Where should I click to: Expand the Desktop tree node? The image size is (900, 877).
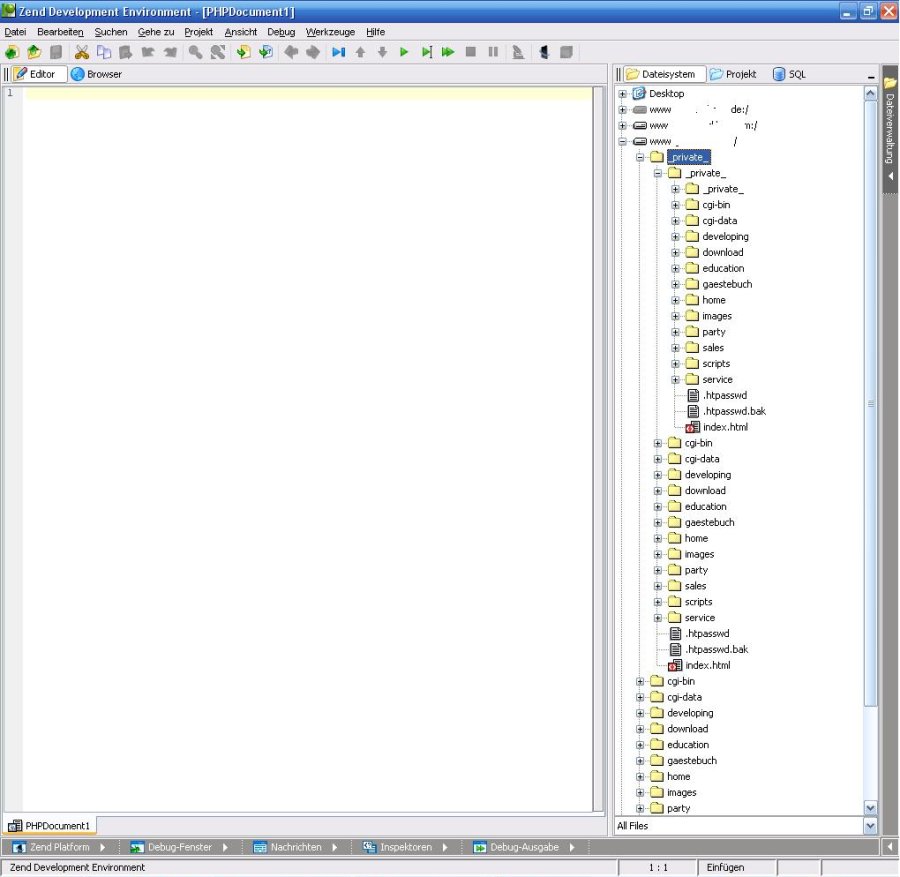click(622, 94)
